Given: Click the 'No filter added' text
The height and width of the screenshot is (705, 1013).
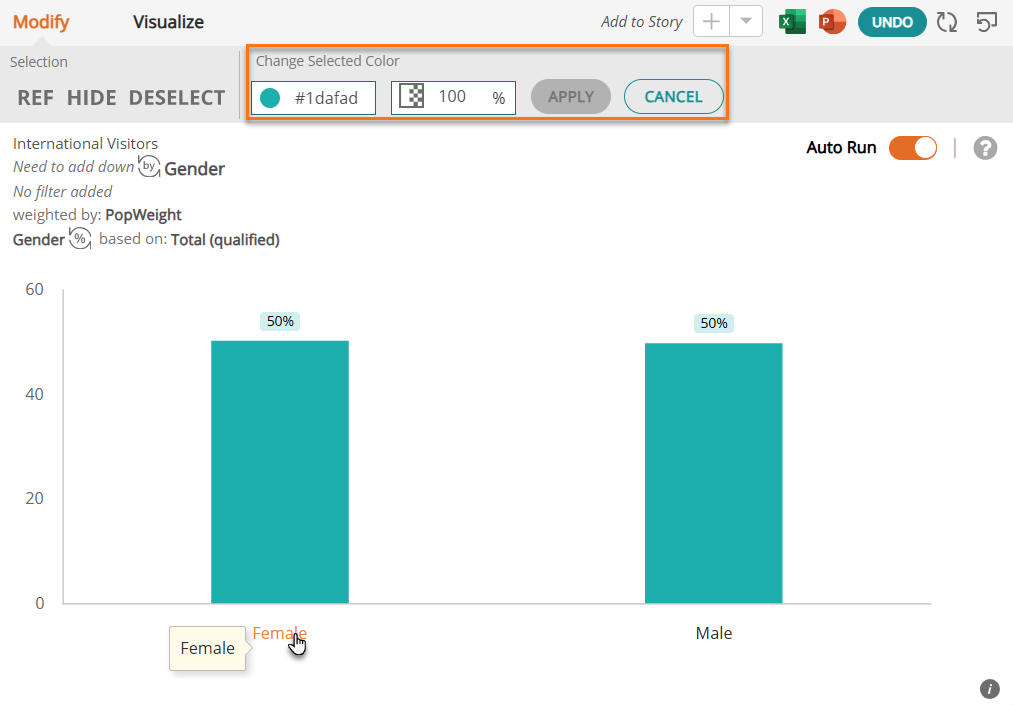Looking at the screenshot, I should (63, 192).
